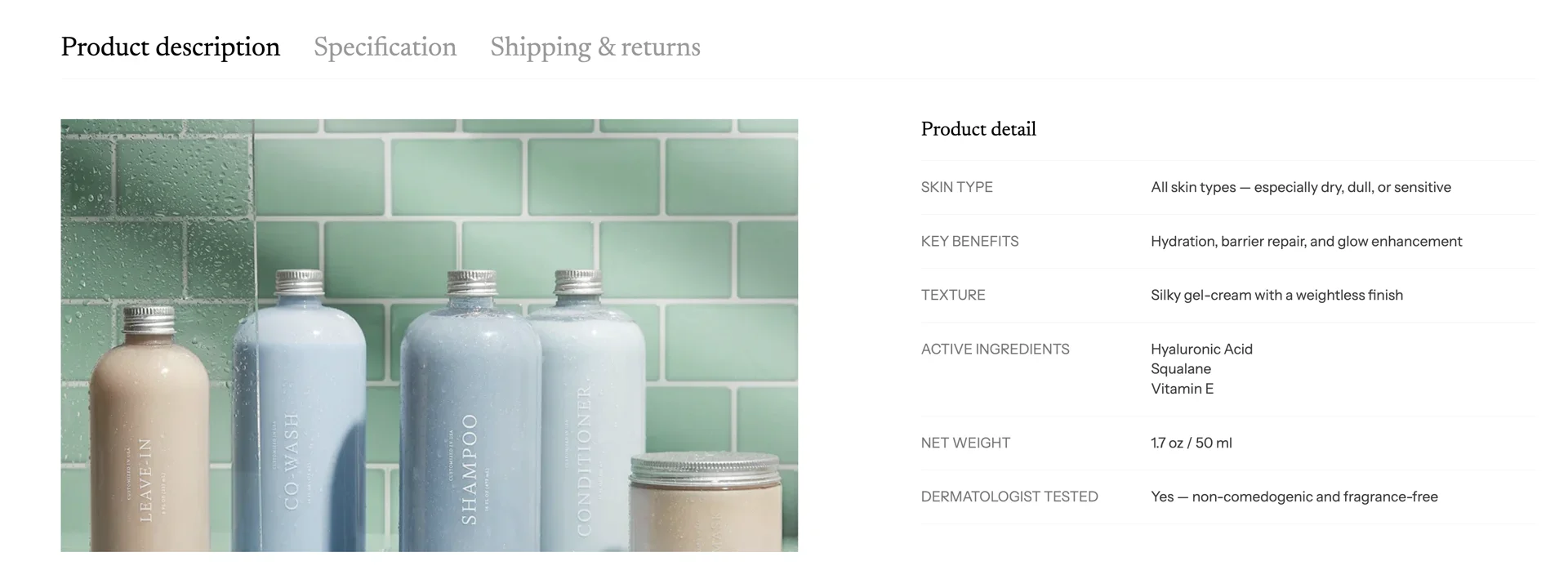Click the Leave-In bottle in the photo
The image size is (1568, 579).
(x=149, y=433)
